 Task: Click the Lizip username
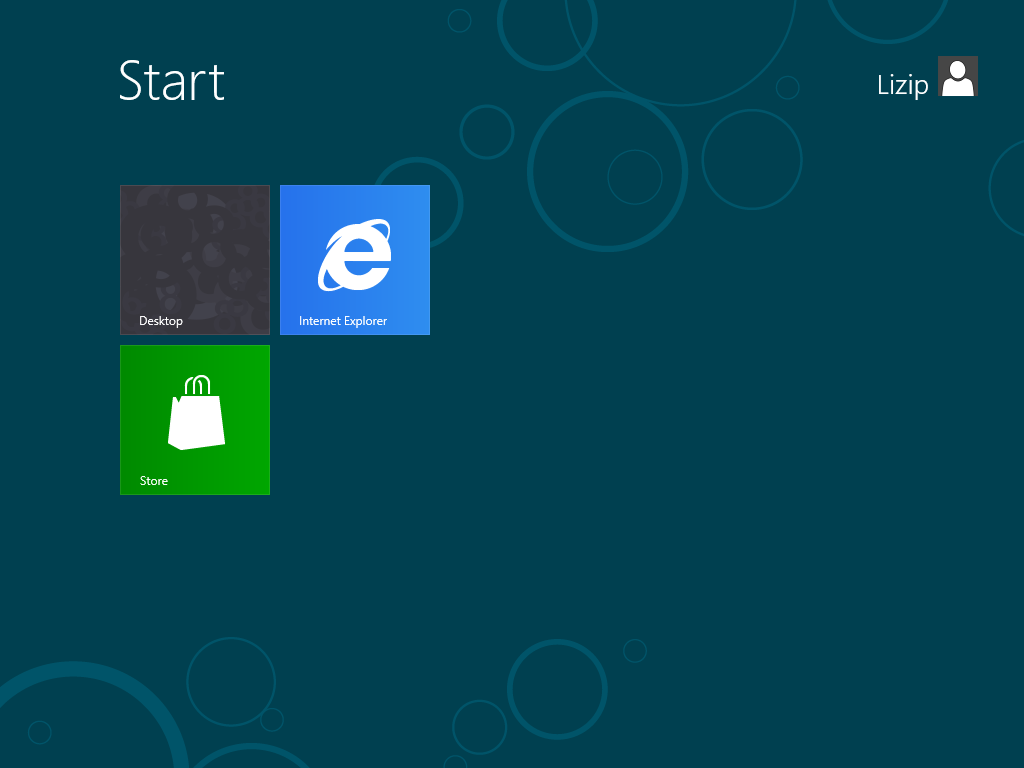coord(902,85)
